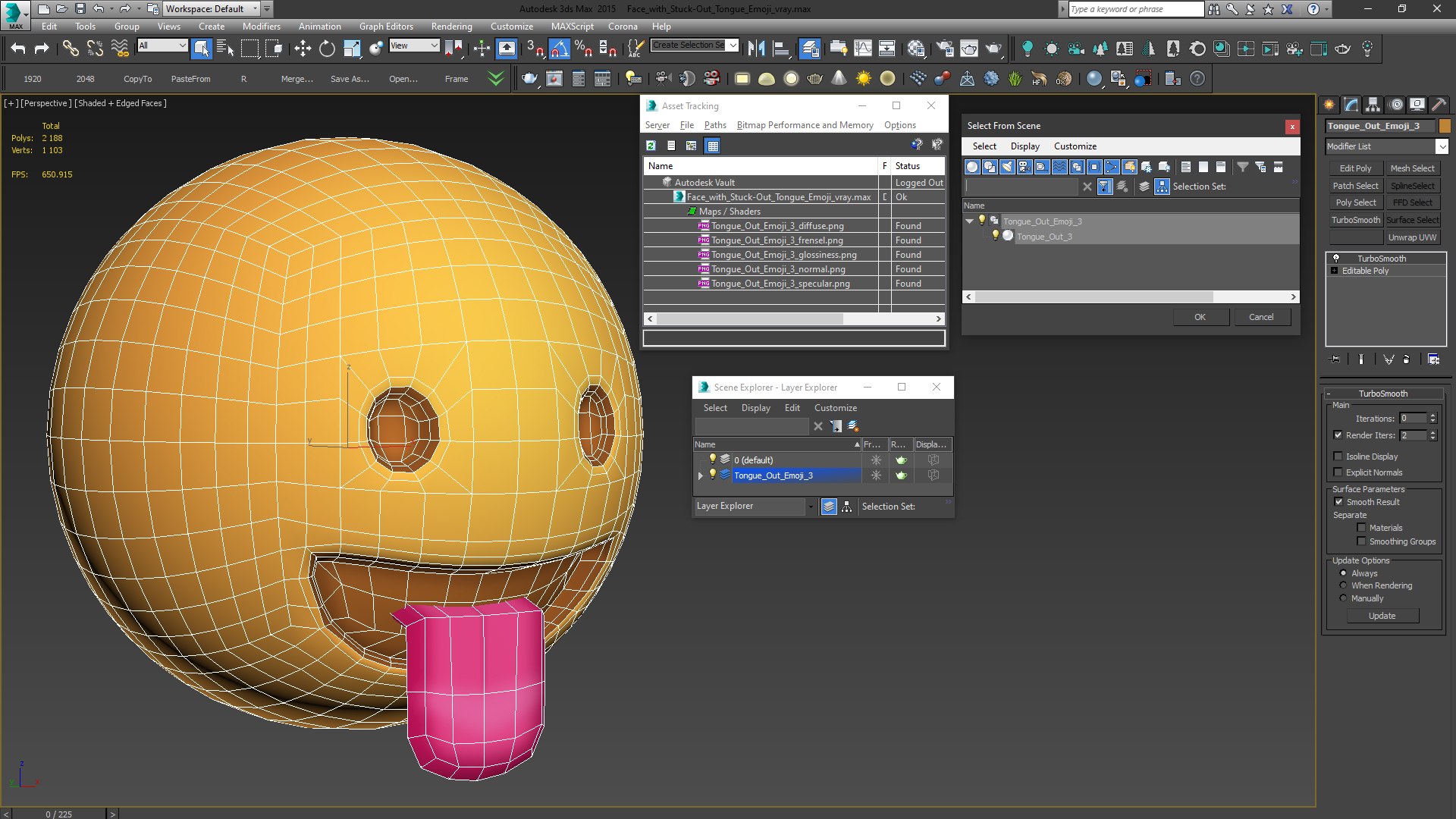Image resolution: width=1456 pixels, height=819 pixels.
Task: Uncheck the Smooth Result checkbox
Action: (x=1338, y=502)
